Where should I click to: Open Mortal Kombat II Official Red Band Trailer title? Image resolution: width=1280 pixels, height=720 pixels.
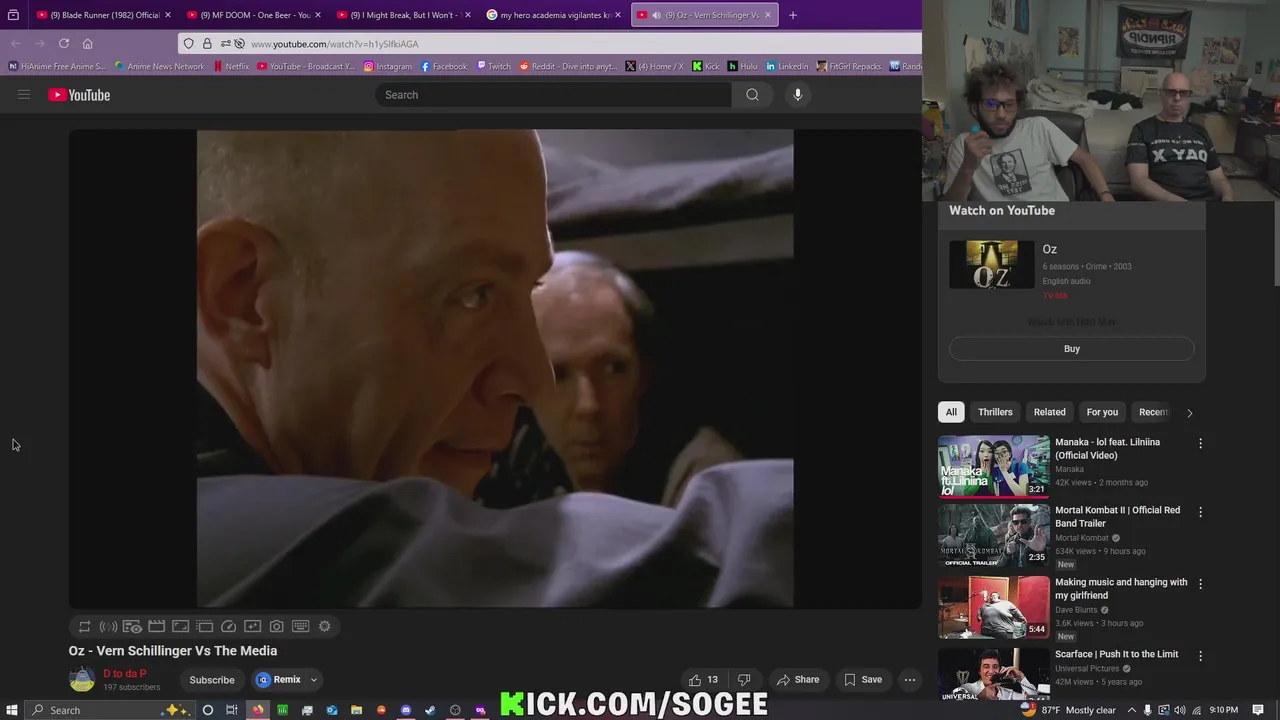coord(1117,517)
